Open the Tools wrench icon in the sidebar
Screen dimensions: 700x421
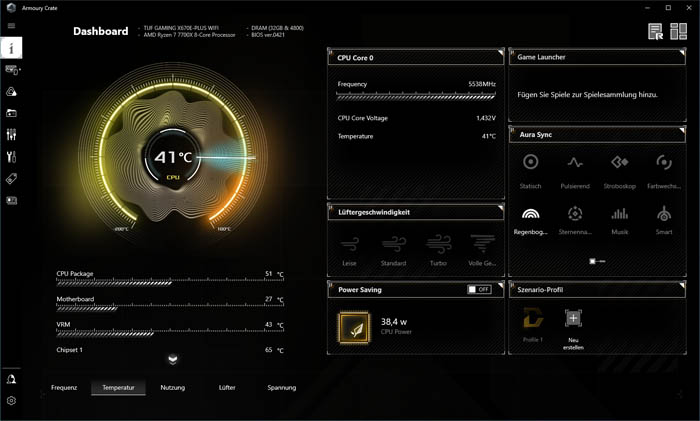coord(11,157)
